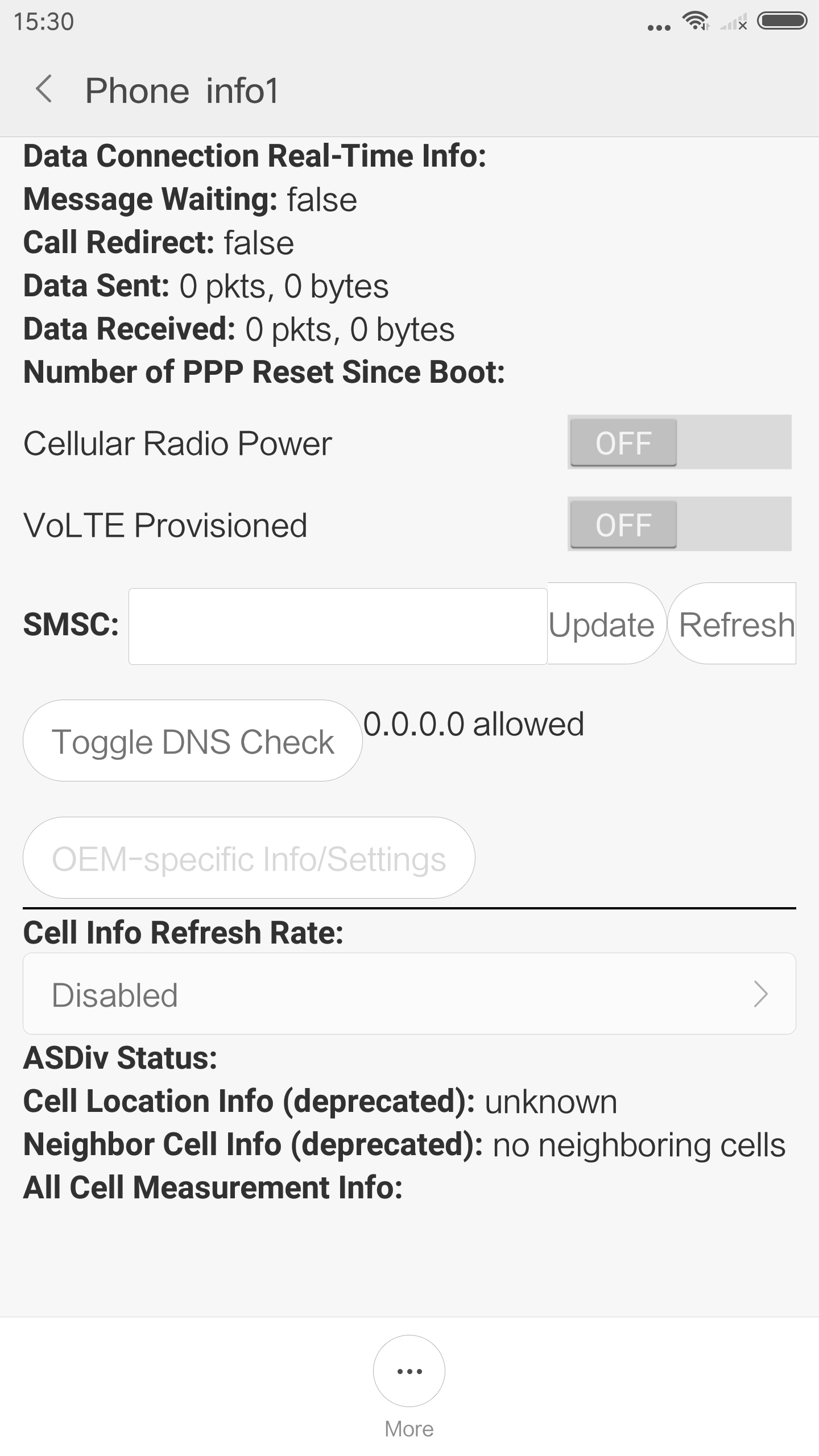Tap the Wi-Fi status bar icon
819x1456 pixels.
pos(695,22)
